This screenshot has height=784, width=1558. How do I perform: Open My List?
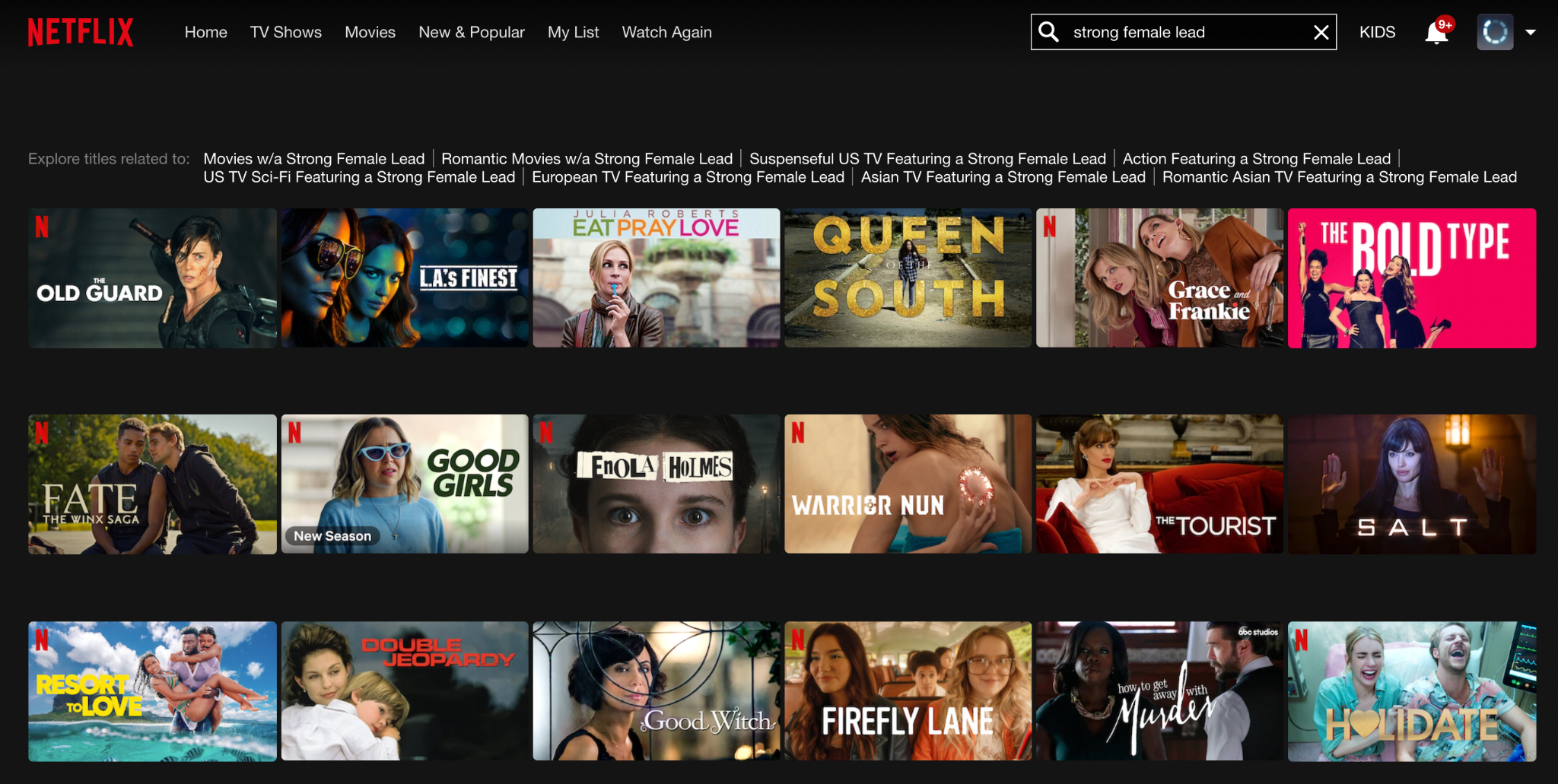click(574, 32)
